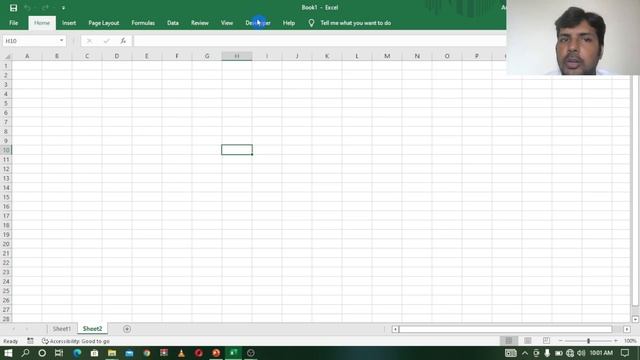Switch to the Insert ribbon tab
640x360 pixels.
(x=69, y=23)
